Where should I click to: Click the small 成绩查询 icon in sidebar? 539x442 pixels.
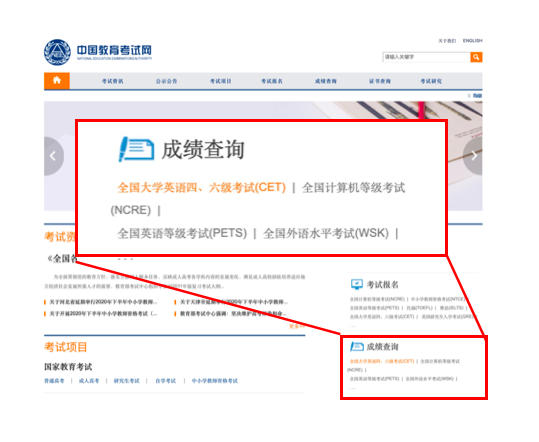coord(356,346)
